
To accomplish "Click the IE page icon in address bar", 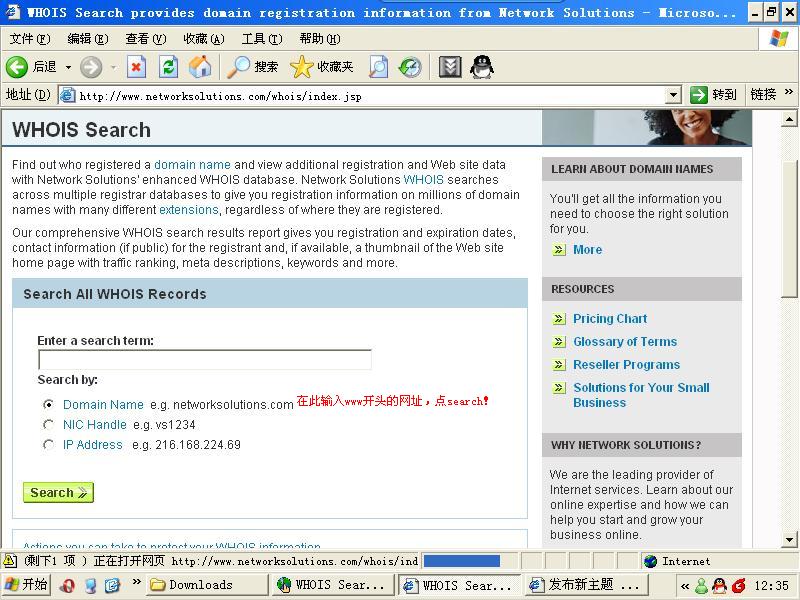I will click(x=67, y=95).
